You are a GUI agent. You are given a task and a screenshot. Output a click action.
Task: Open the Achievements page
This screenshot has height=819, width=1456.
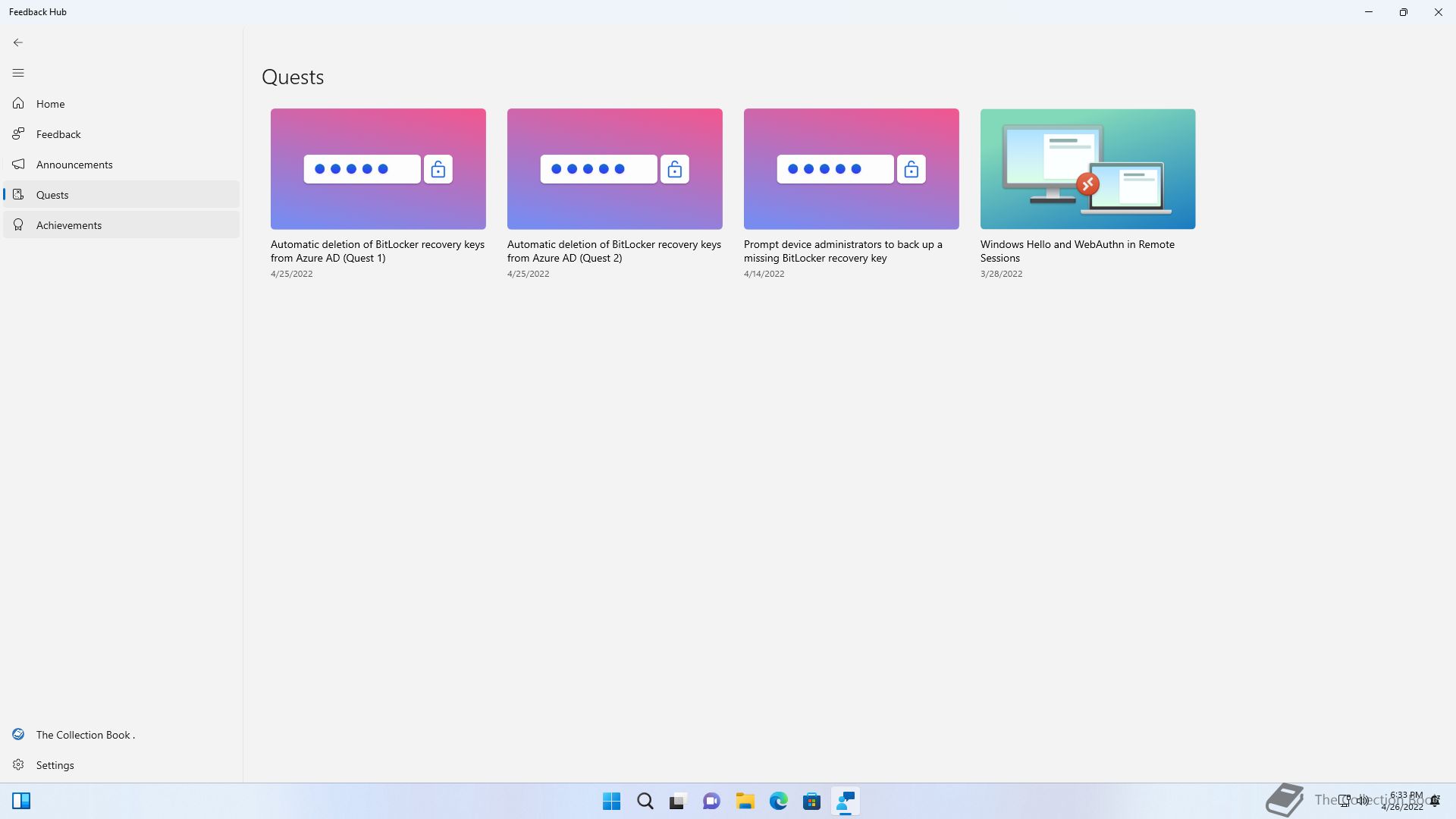(121, 225)
